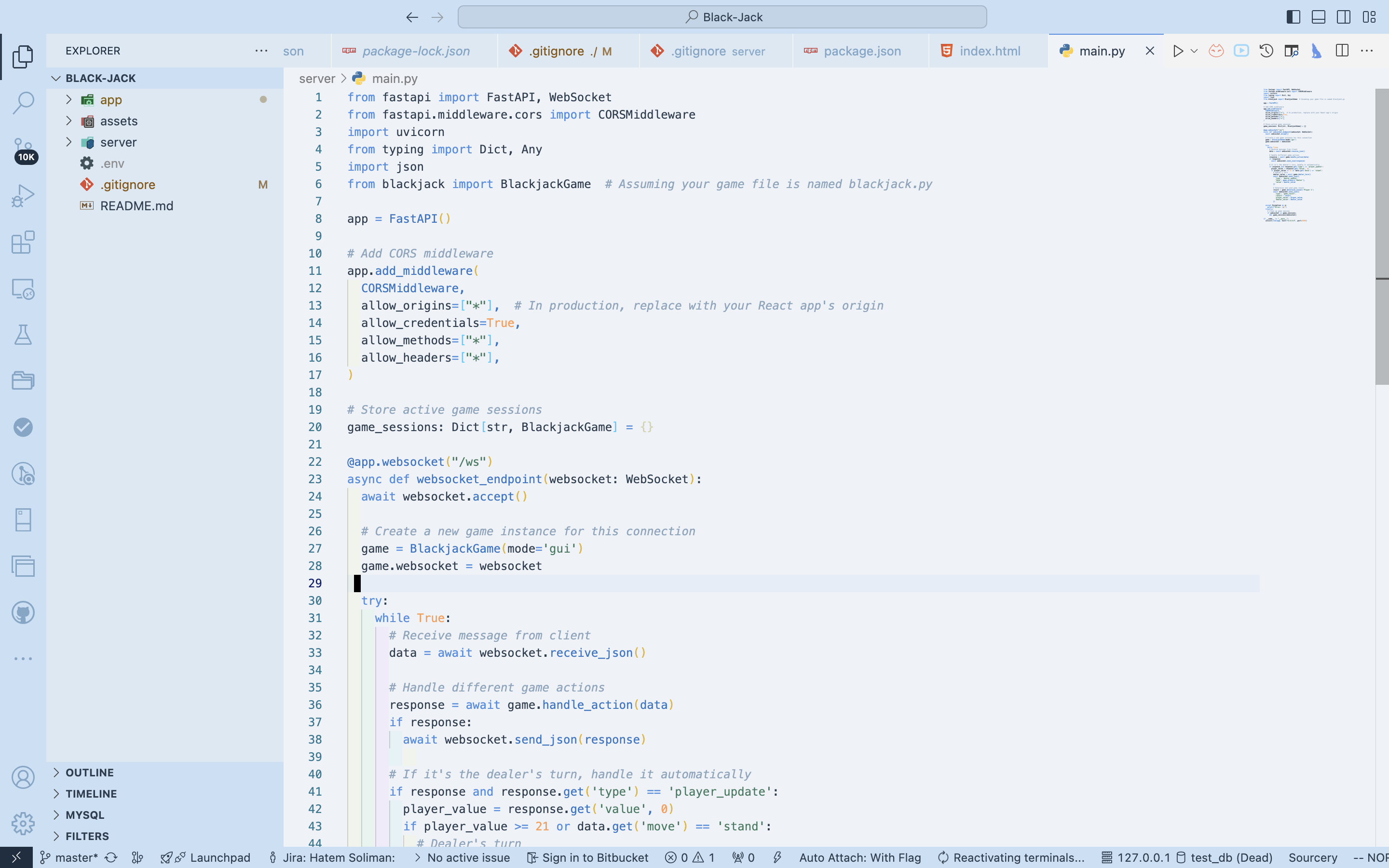Open errors and warnings count in status bar
Viewport: 1389px width, 868px height.
(689, 858)
